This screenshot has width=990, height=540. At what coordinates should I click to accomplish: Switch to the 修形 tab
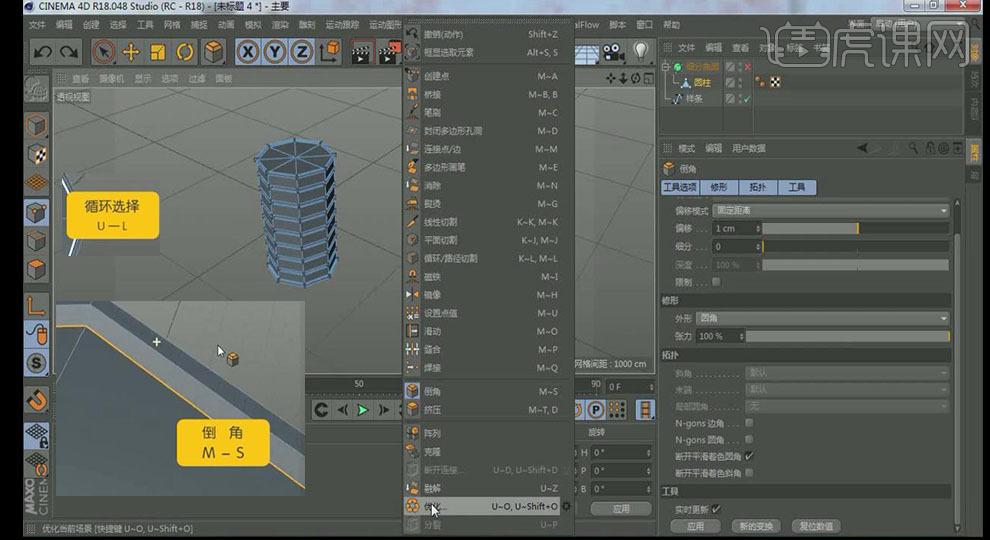(x=719, y=187)
